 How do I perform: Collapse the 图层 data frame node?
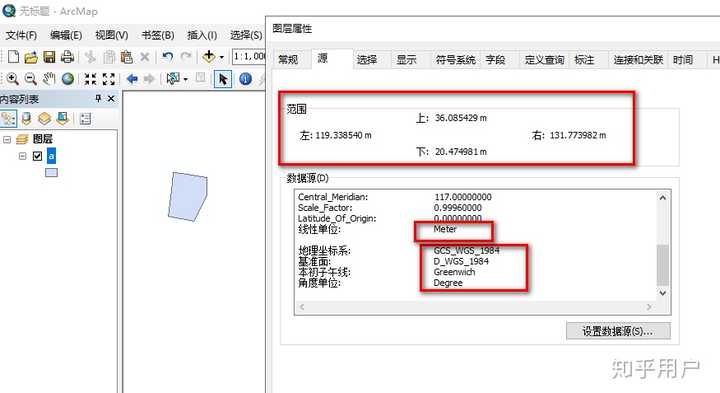[x=6, y=139]
